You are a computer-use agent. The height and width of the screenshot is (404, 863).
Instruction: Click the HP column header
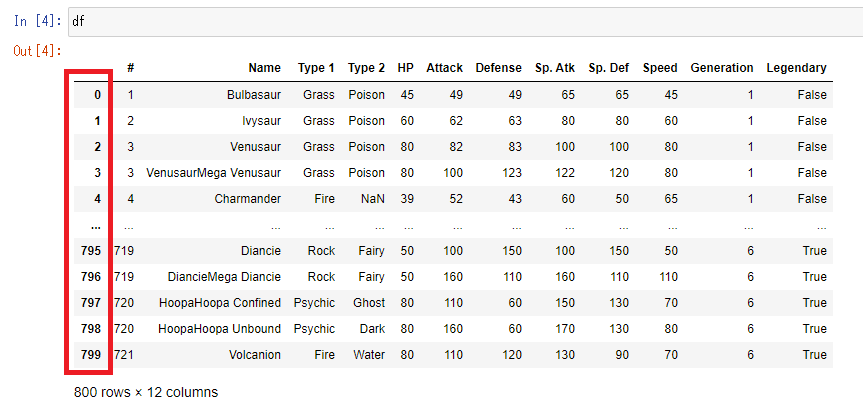click(406, 68)
